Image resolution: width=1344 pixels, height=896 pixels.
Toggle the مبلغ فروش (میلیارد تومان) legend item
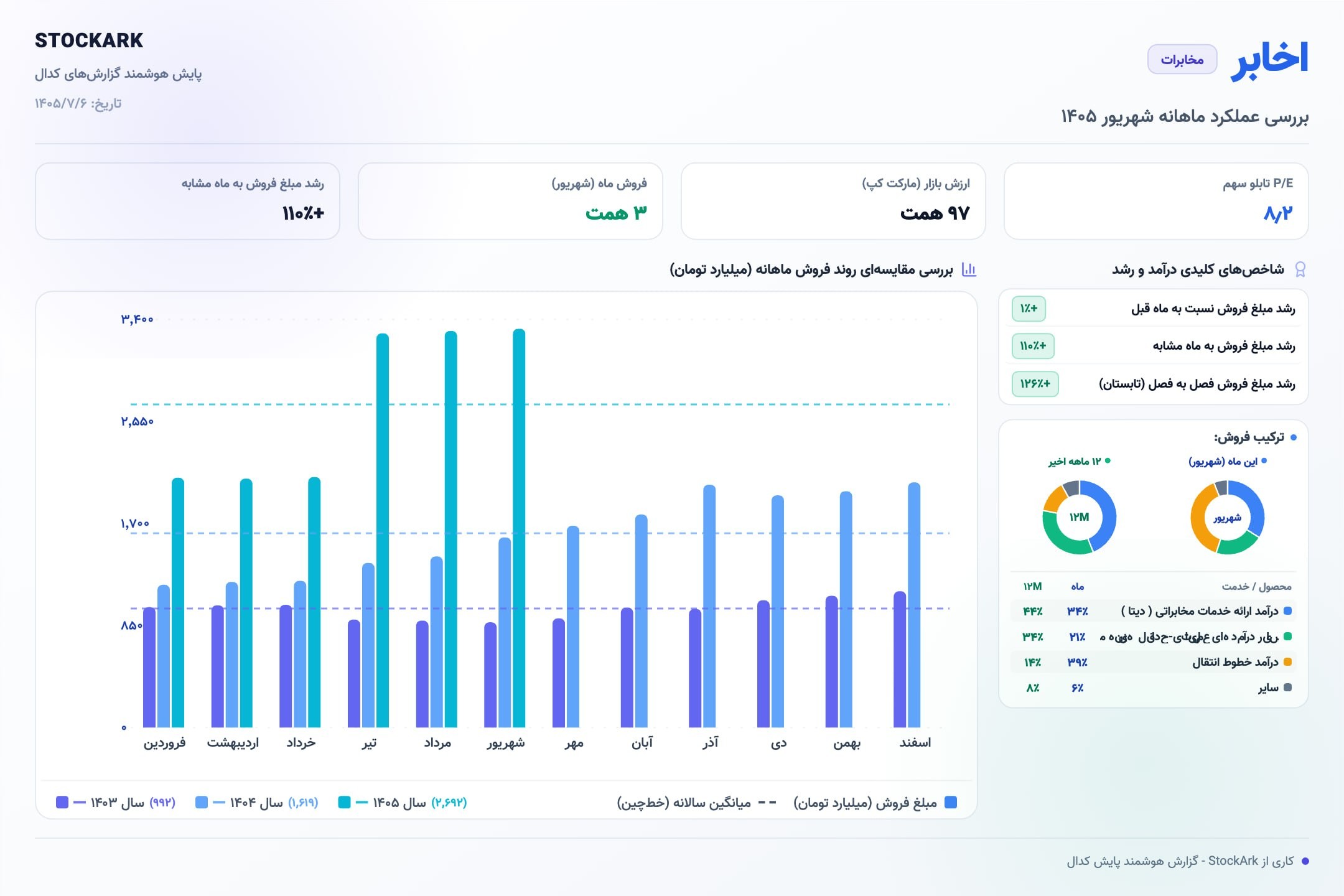pos(875,803)
